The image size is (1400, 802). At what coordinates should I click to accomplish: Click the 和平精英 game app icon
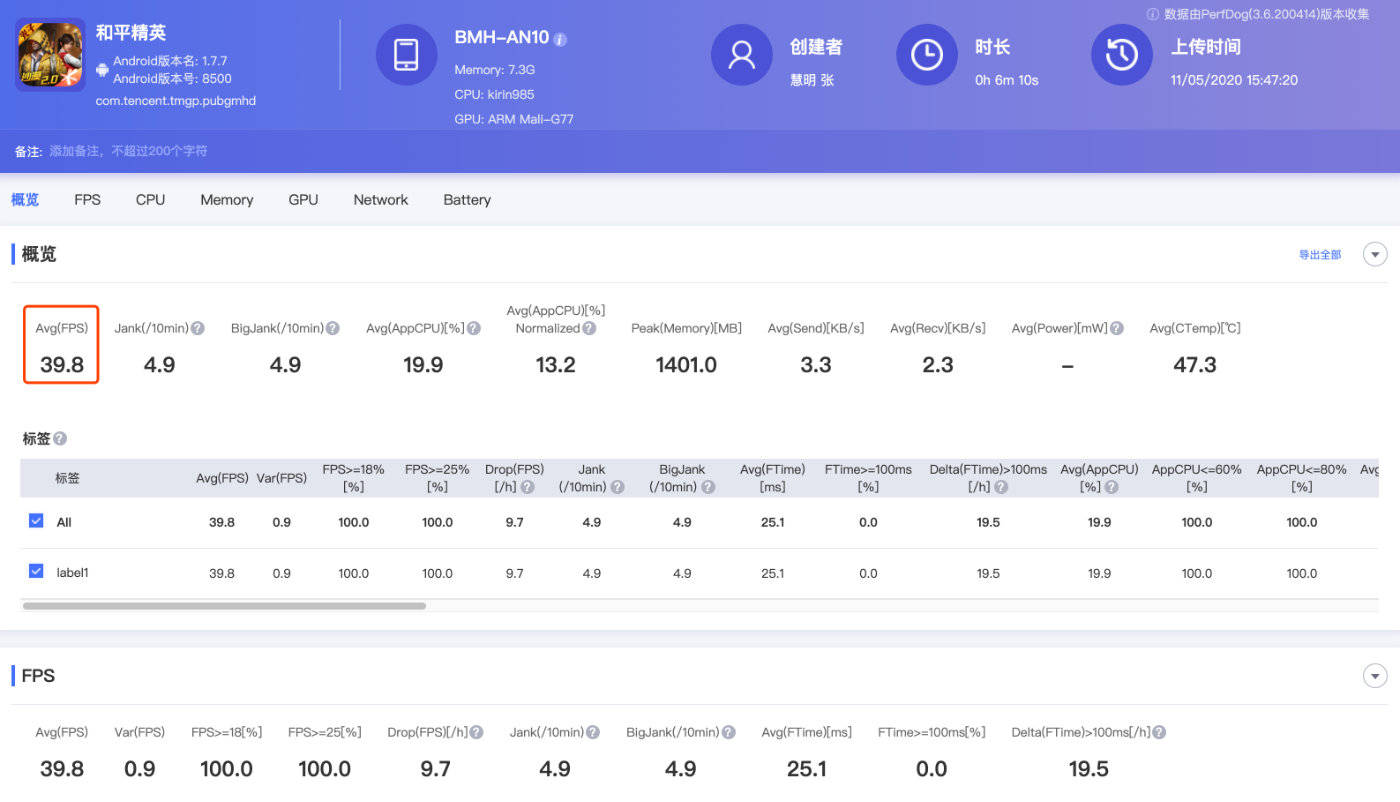pyautogui.click(x=50, y=54)
